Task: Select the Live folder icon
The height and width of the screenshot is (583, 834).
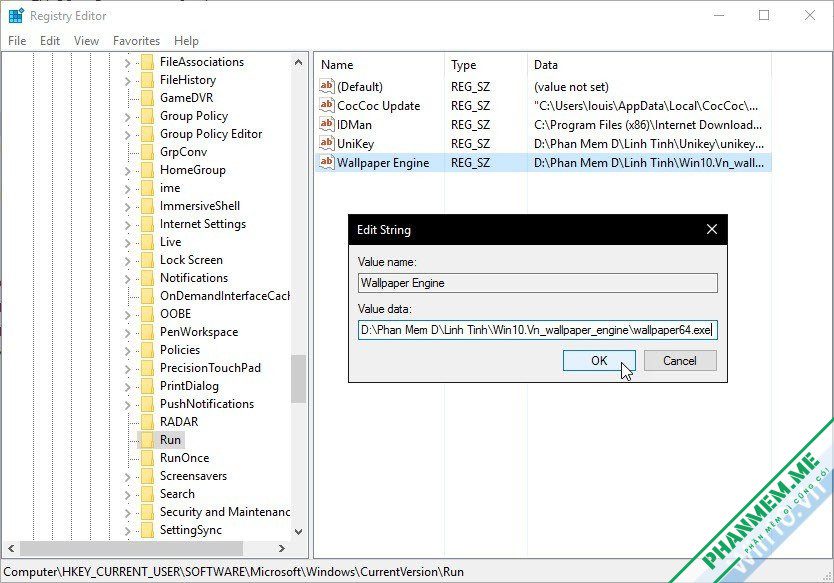Action: click(x=147, y=242)
